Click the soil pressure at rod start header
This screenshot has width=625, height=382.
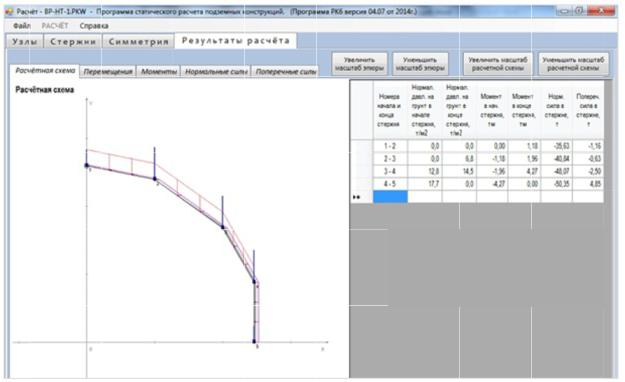(425, 110)
